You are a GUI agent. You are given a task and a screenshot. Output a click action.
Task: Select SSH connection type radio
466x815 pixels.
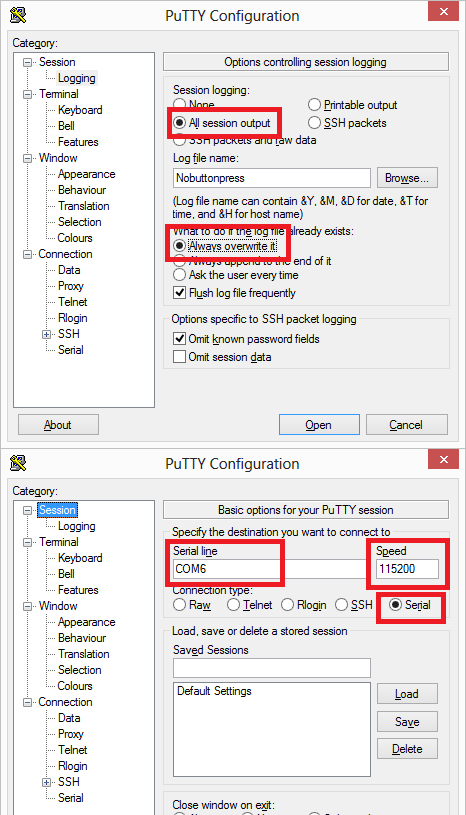coord(341,605)
